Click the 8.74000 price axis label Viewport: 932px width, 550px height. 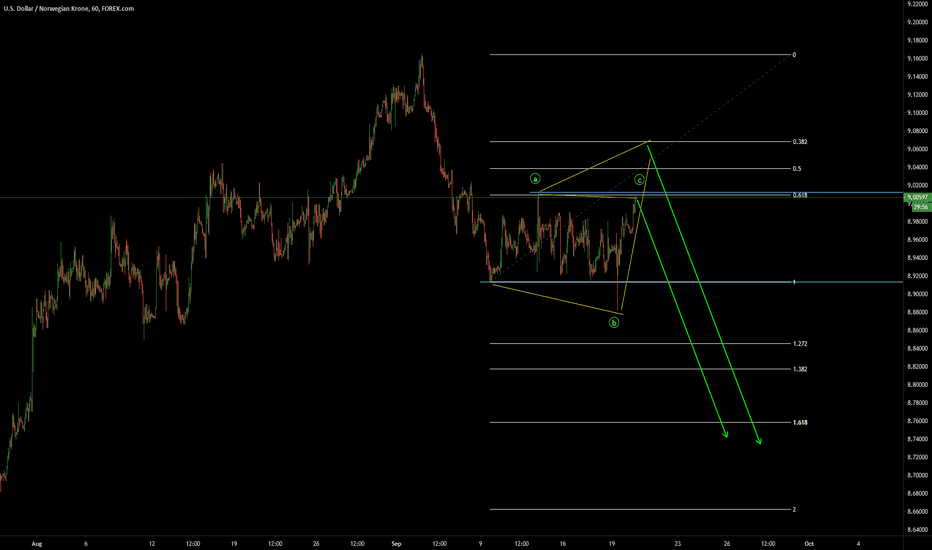[917, 439]
